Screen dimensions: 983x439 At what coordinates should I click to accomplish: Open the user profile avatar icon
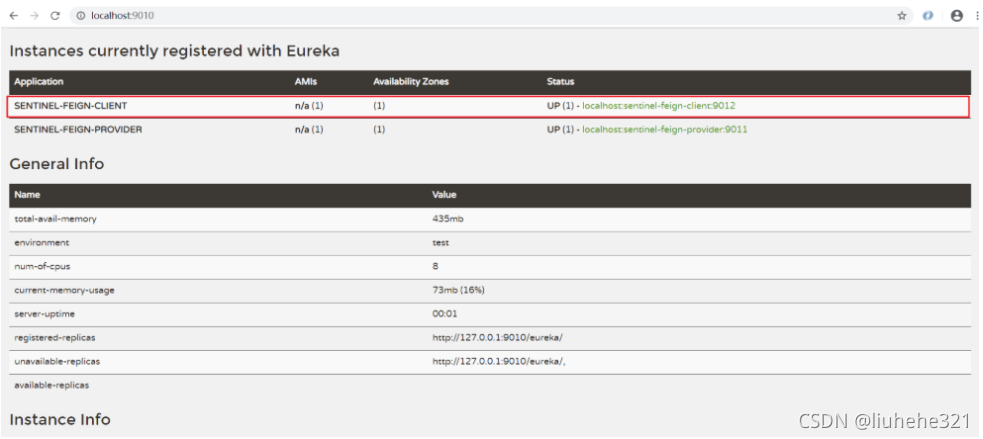coord(957,16)
